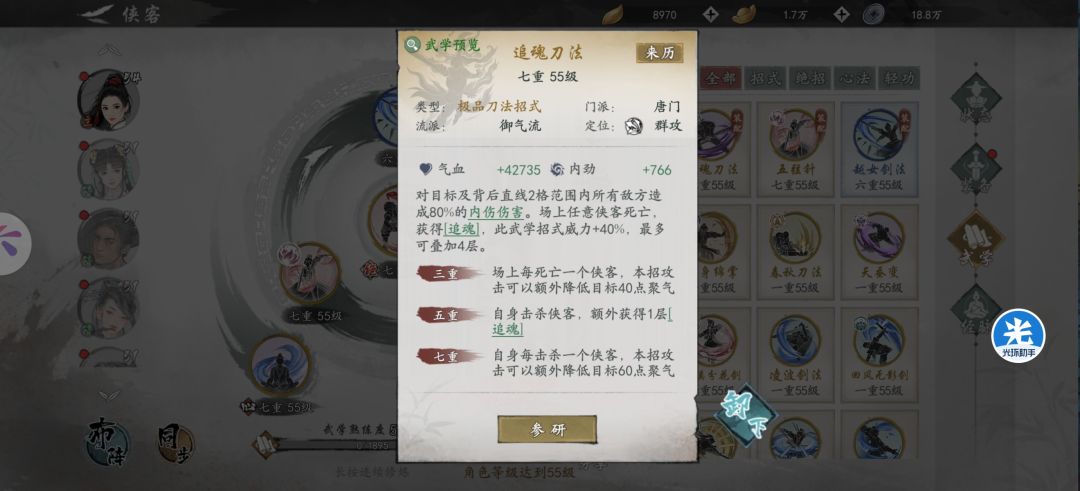Click the 参研 study button
Screen dimensions: 1080x491
(547, 429)
